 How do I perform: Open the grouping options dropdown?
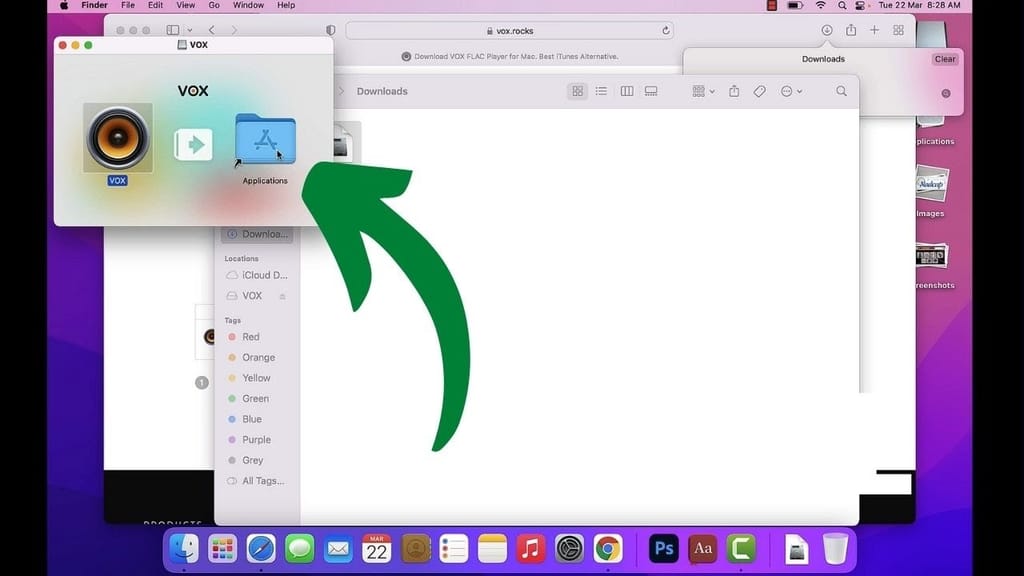[x=701, y=91]
